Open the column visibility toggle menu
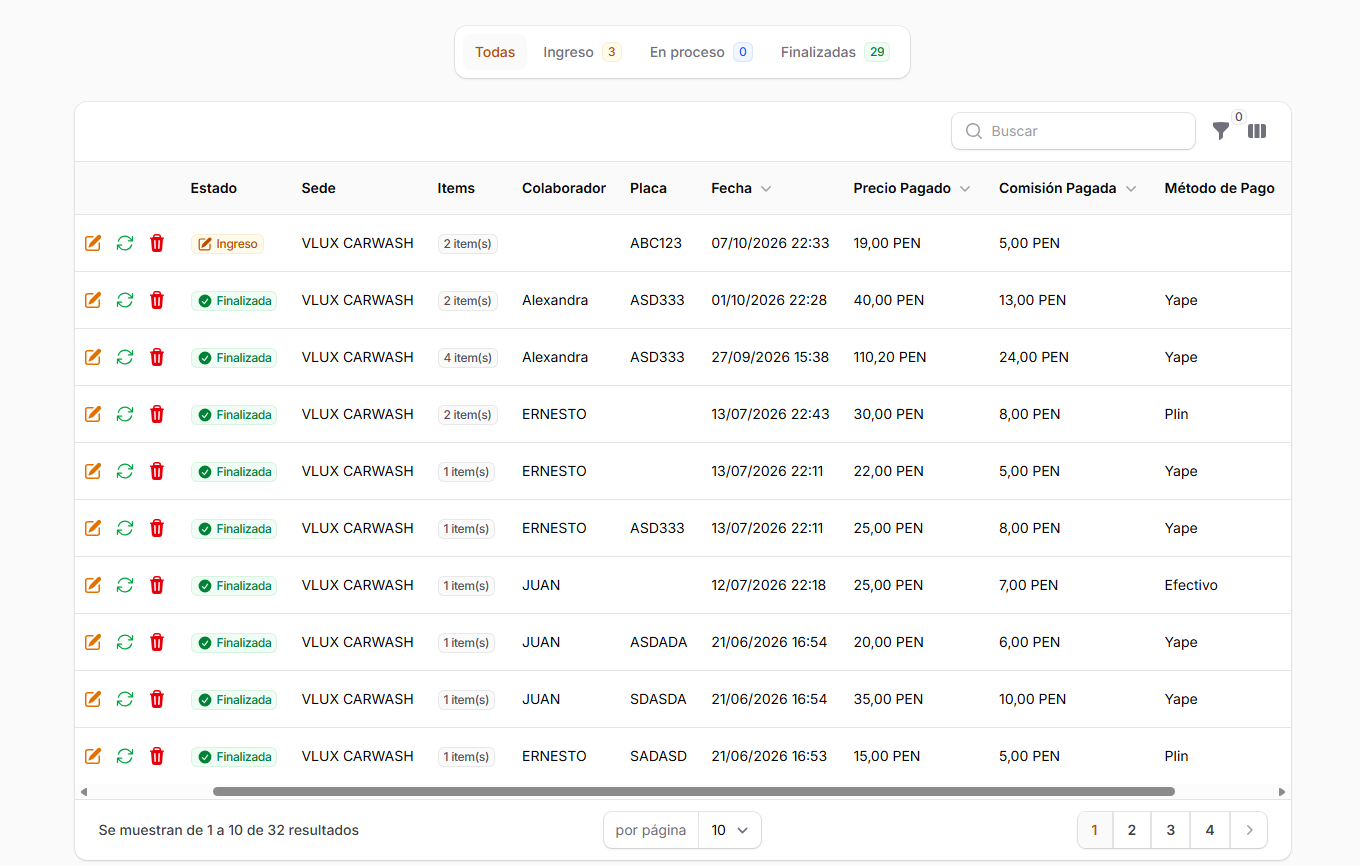Screen dimensions: 1360x866 pos(1257,131)
